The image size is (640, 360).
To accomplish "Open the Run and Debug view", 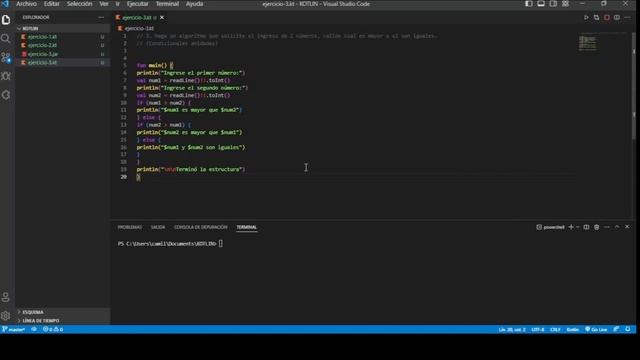I will click(6, 76).
